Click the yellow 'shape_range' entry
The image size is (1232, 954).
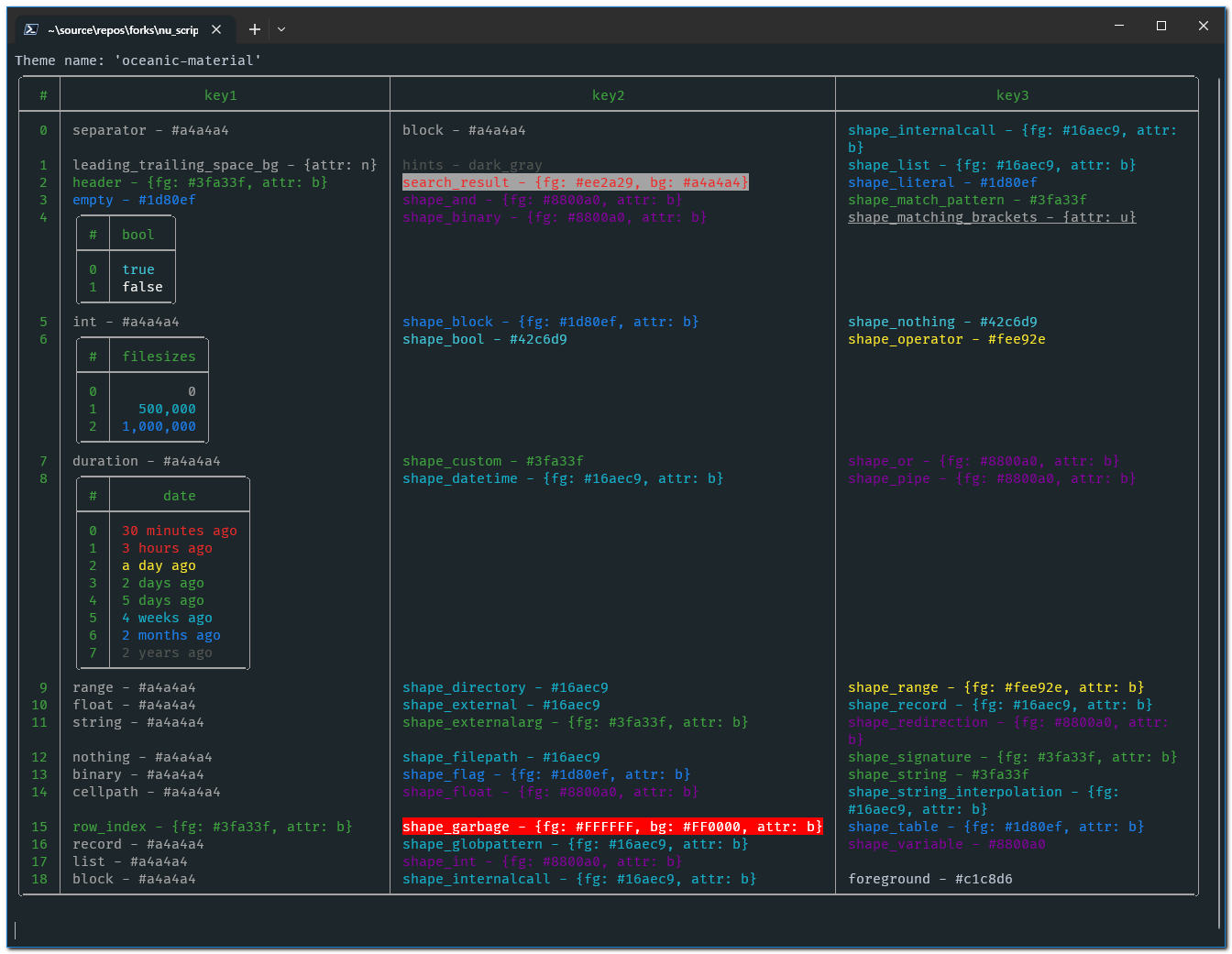tap(996, 687)
